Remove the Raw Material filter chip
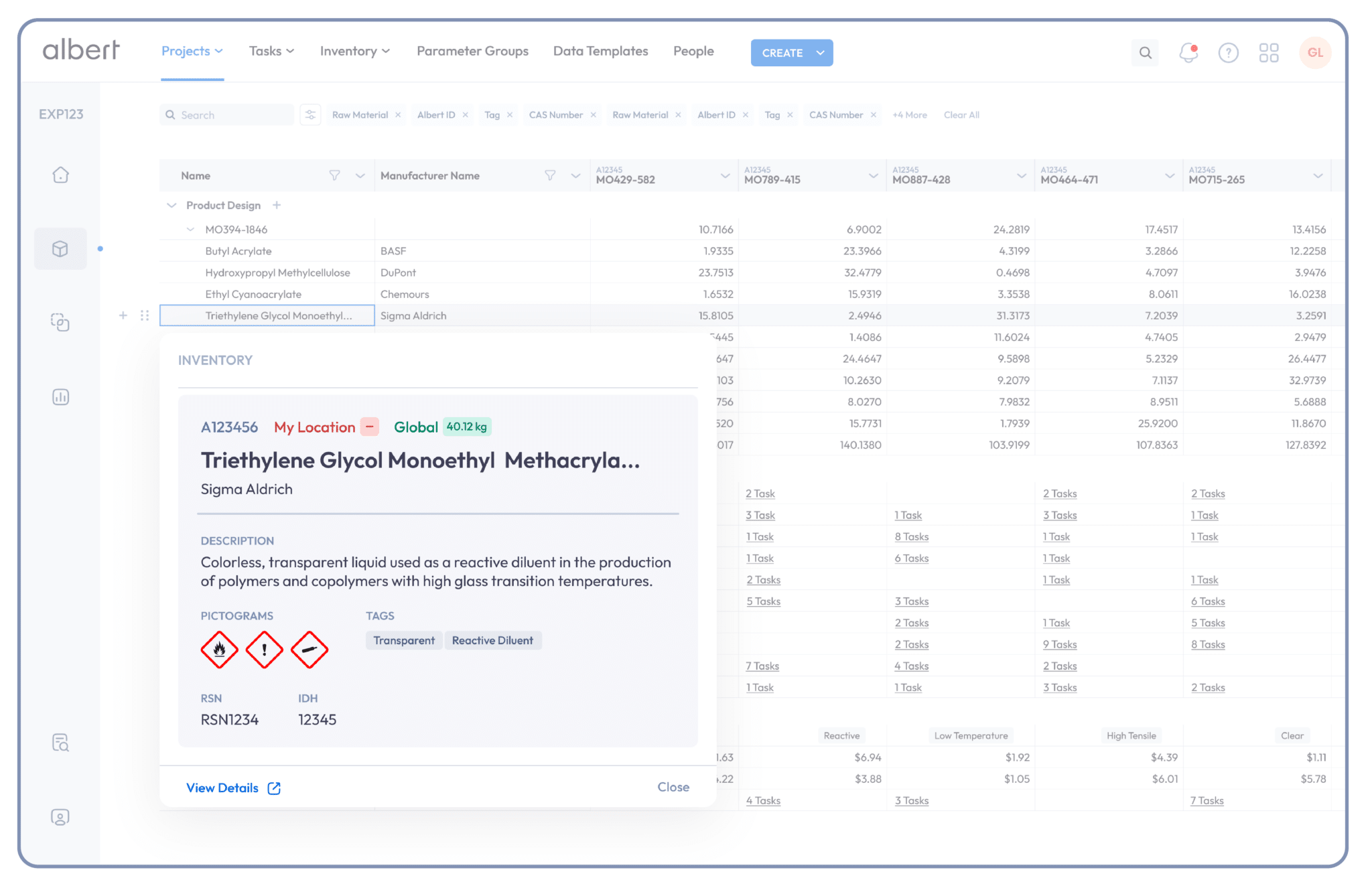This screenshot has height=892, width=1372. pos(399,115)
